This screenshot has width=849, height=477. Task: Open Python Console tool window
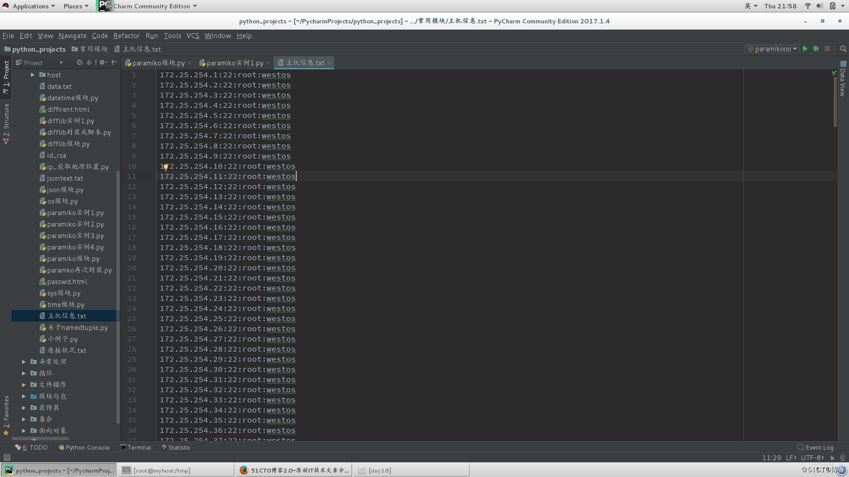point(85,448)
